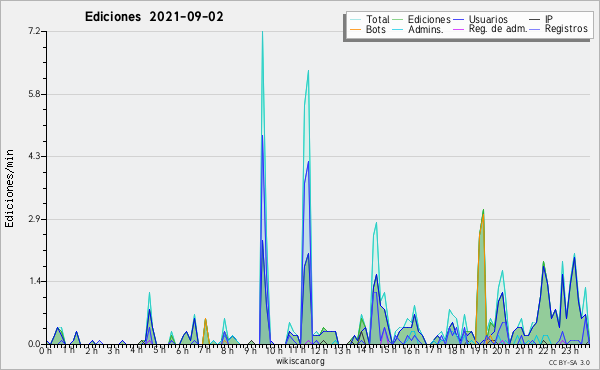Click the Reg. de adm. magenta line swatch
This screenshot has height=370, width=600.
(x=458, y=29)
